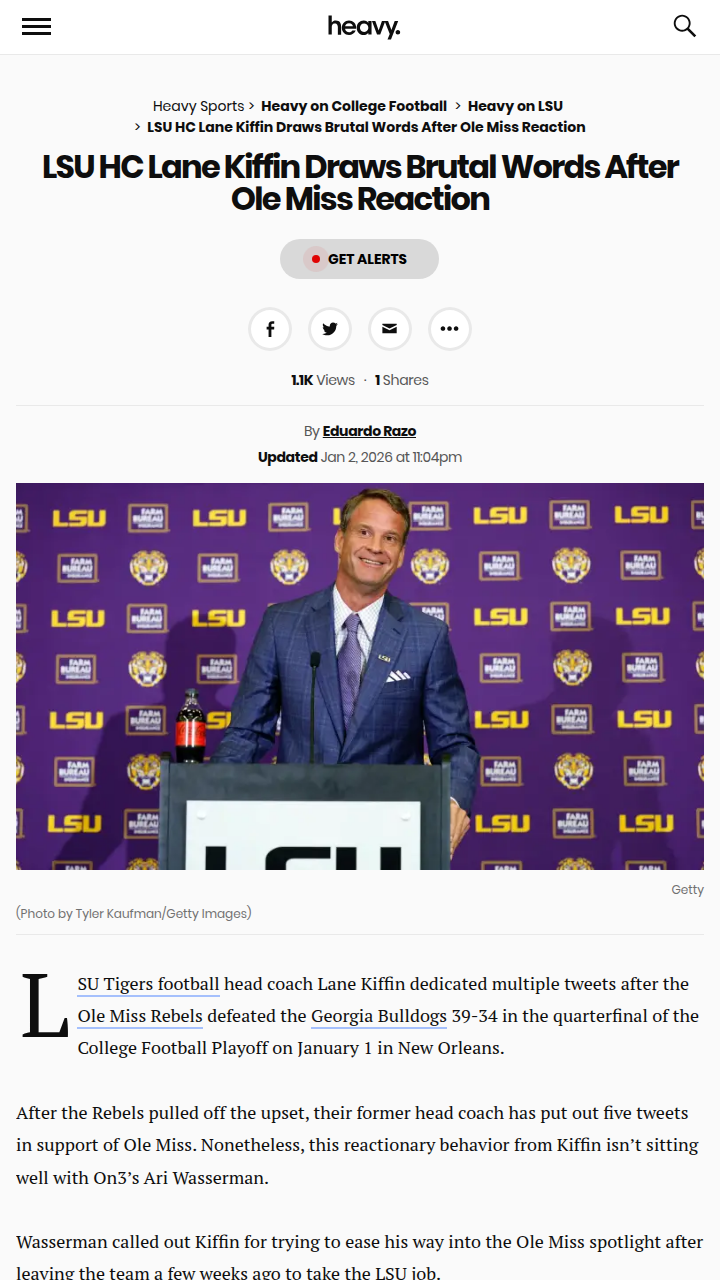Open the LSU Tigers football link
This screenshot has width=720, height=1280.
(x=148, y=984)
